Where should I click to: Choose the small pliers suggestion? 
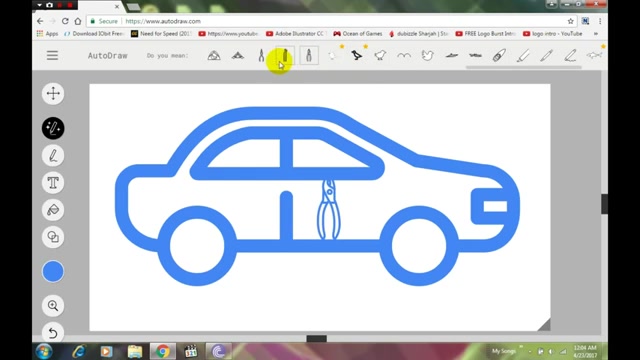click(261, 56)
